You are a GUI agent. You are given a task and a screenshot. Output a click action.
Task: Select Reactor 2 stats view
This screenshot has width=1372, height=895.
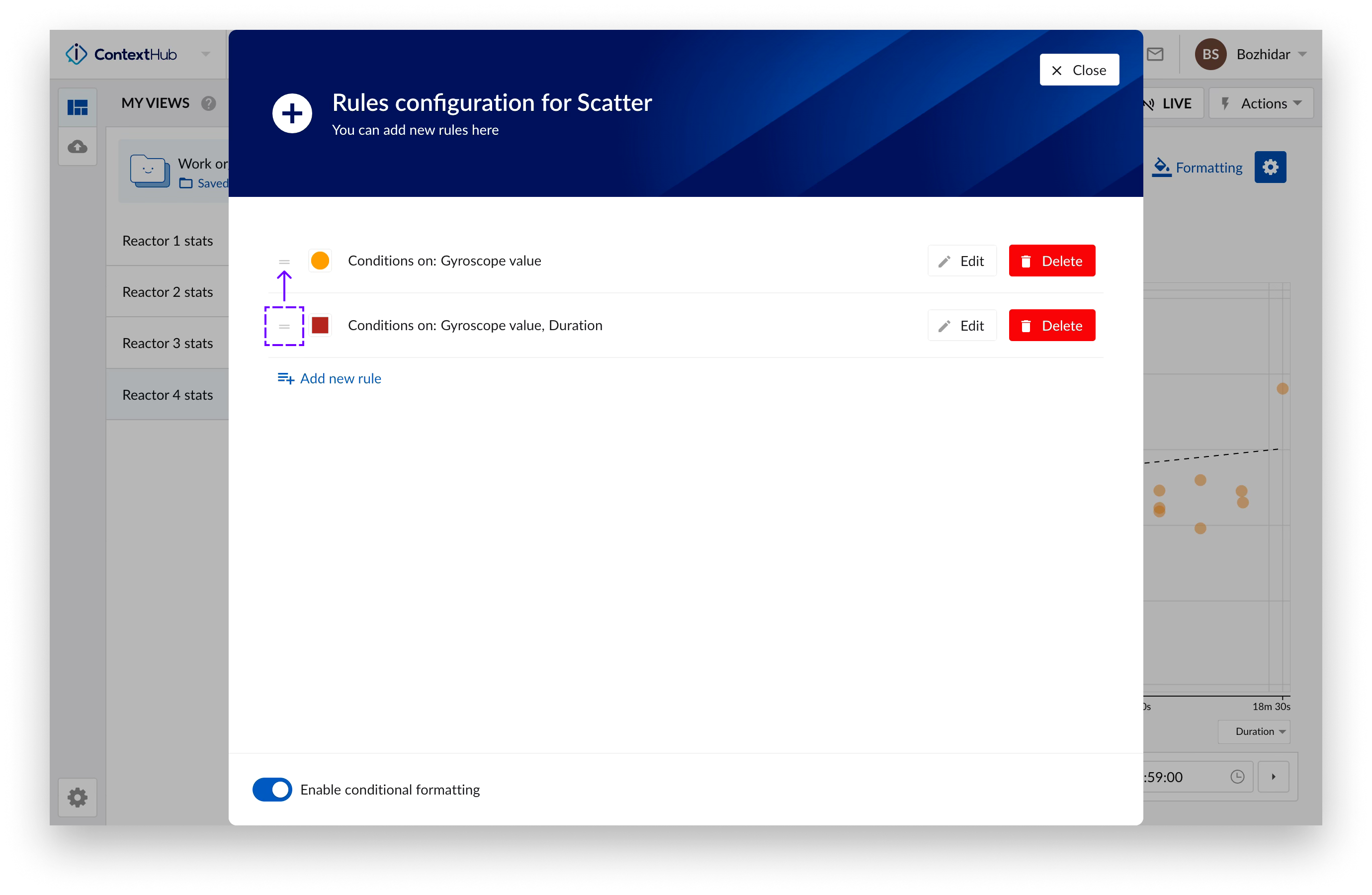(167, 292)
